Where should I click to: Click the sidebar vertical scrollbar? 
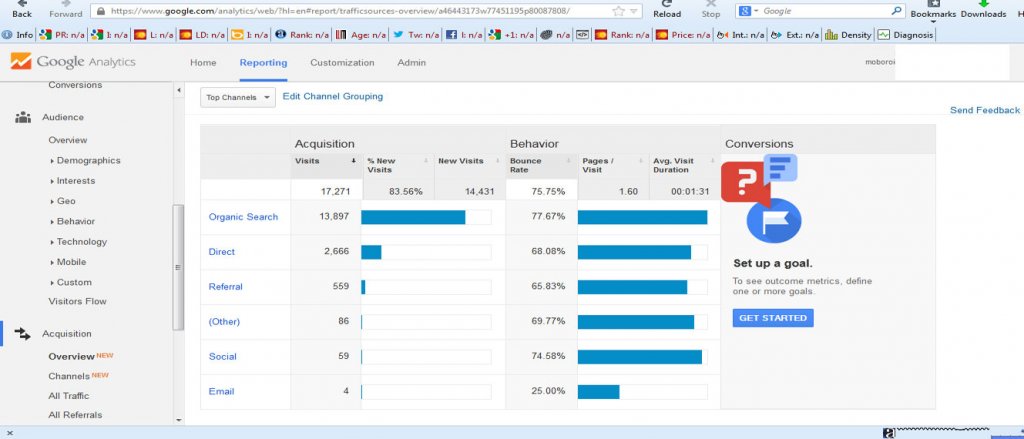(x=179, y=268)
